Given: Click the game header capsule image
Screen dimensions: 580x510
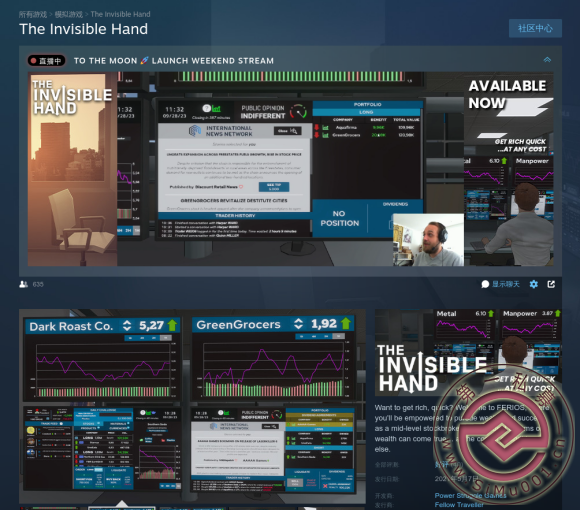Looking at the screenshot, I should tap(468, 352).
